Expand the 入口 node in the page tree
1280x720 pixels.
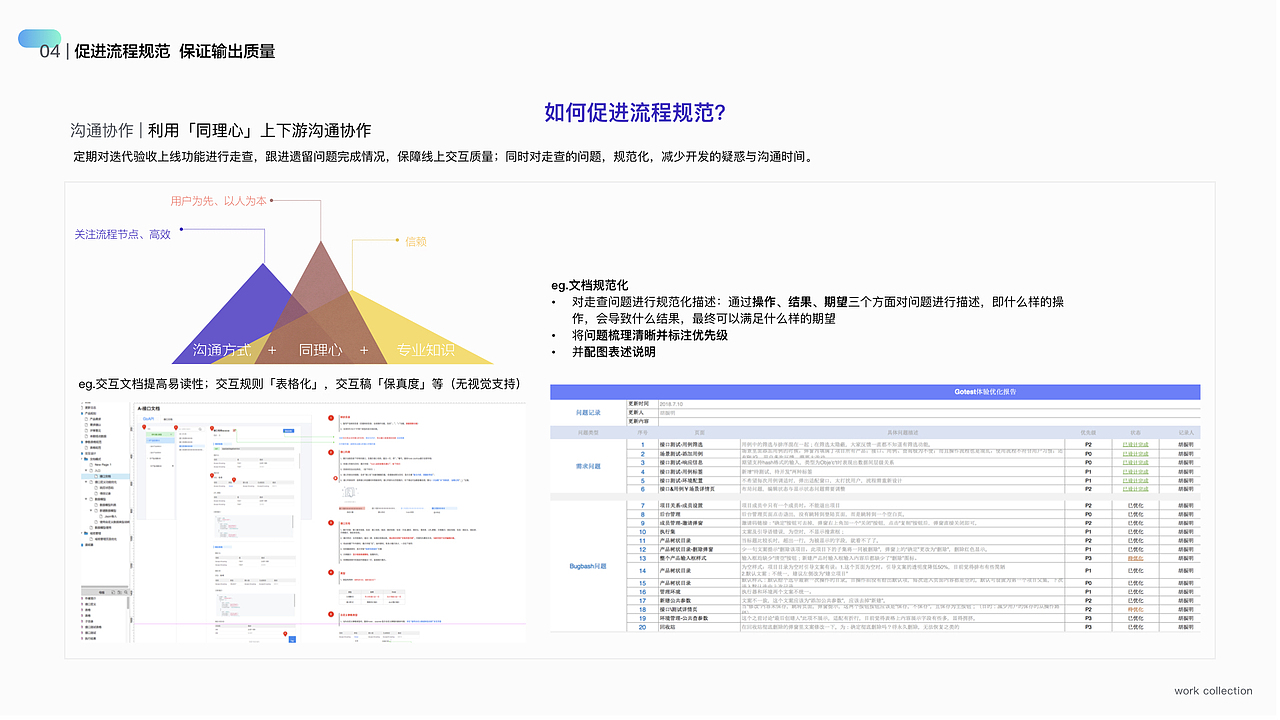point(88,470)
